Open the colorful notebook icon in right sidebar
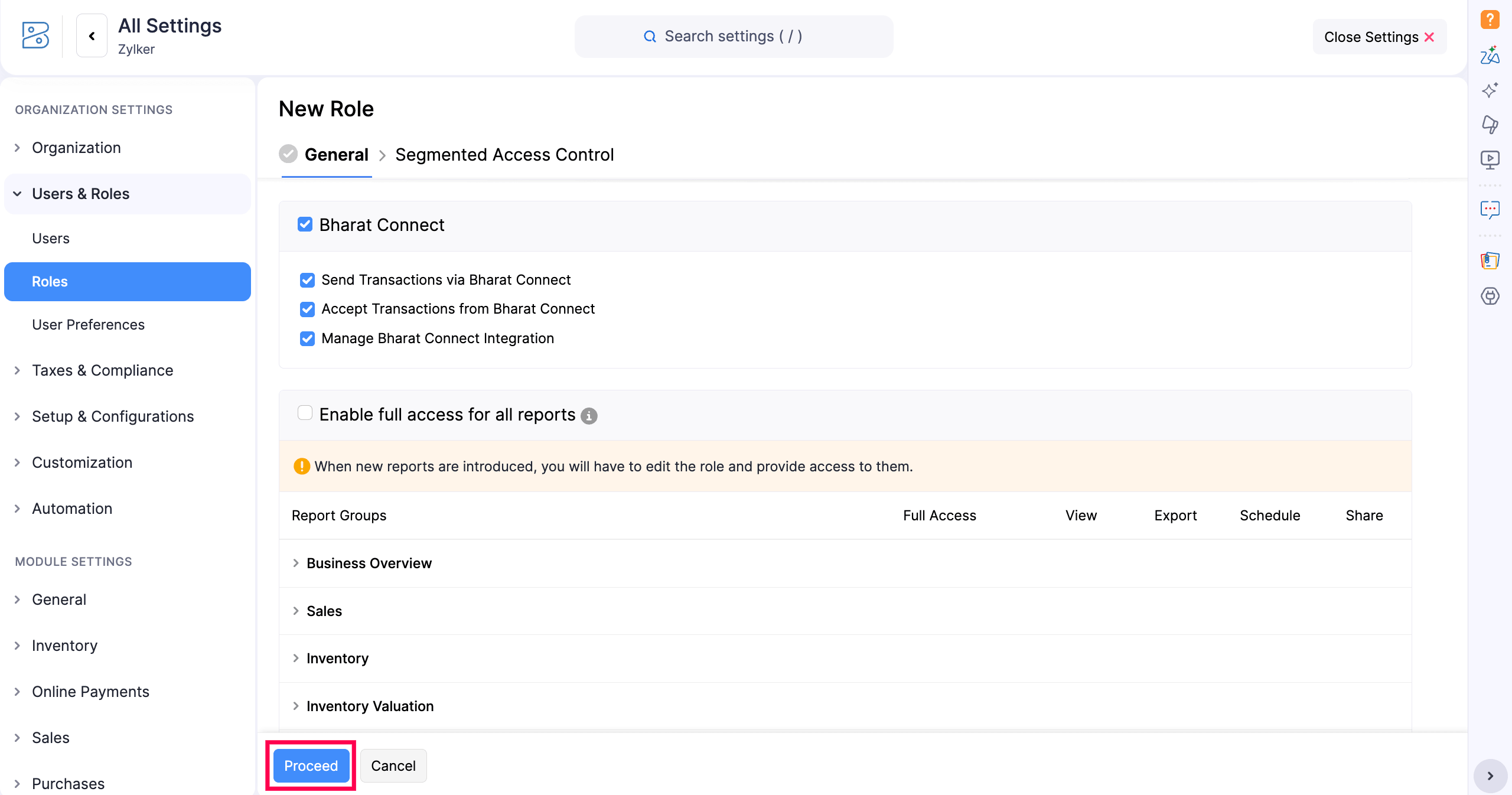This screenshot has height=795, width=1512. pyautogui.click(x=1490, y=260)
